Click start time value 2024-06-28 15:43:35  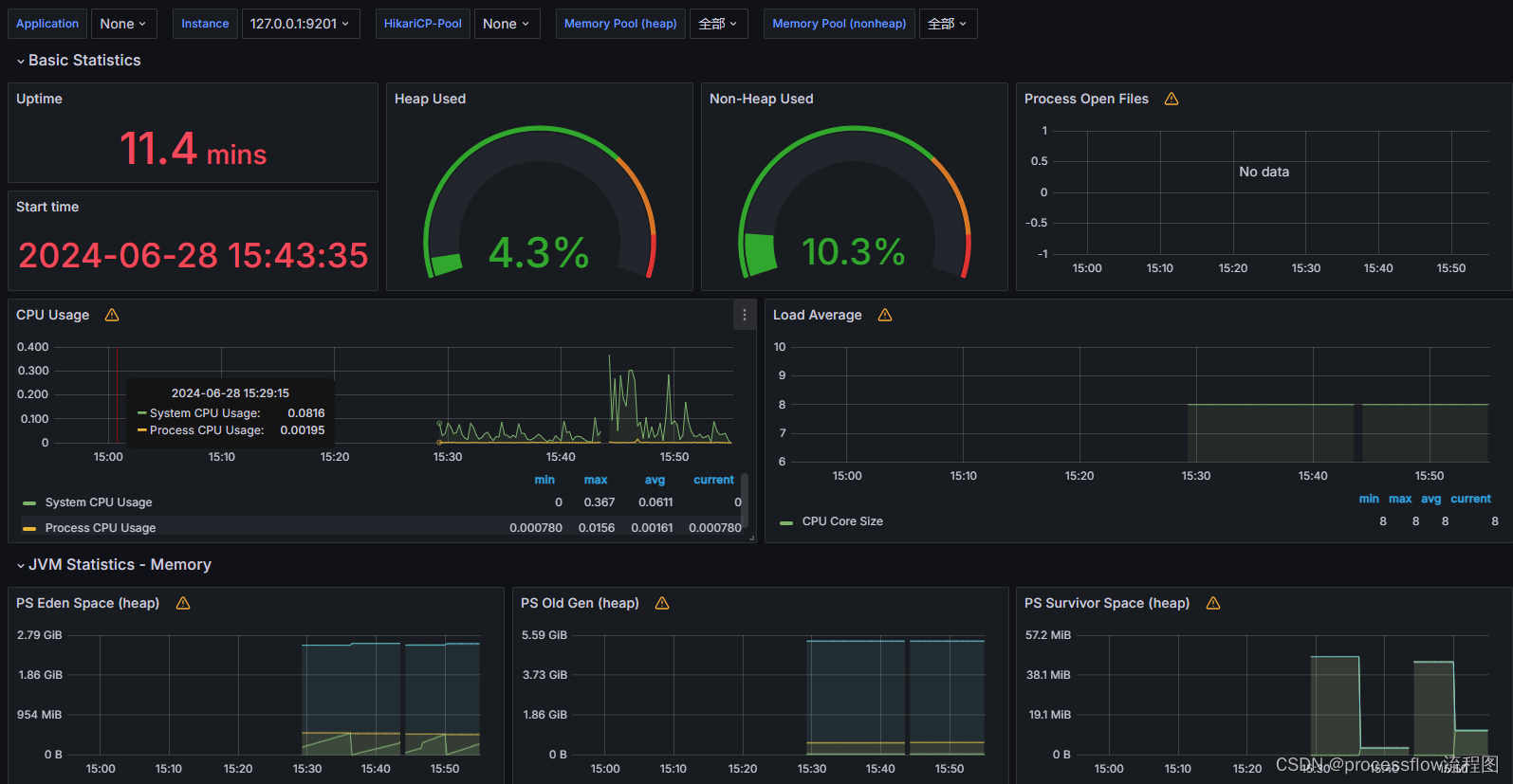pos(194,255)
